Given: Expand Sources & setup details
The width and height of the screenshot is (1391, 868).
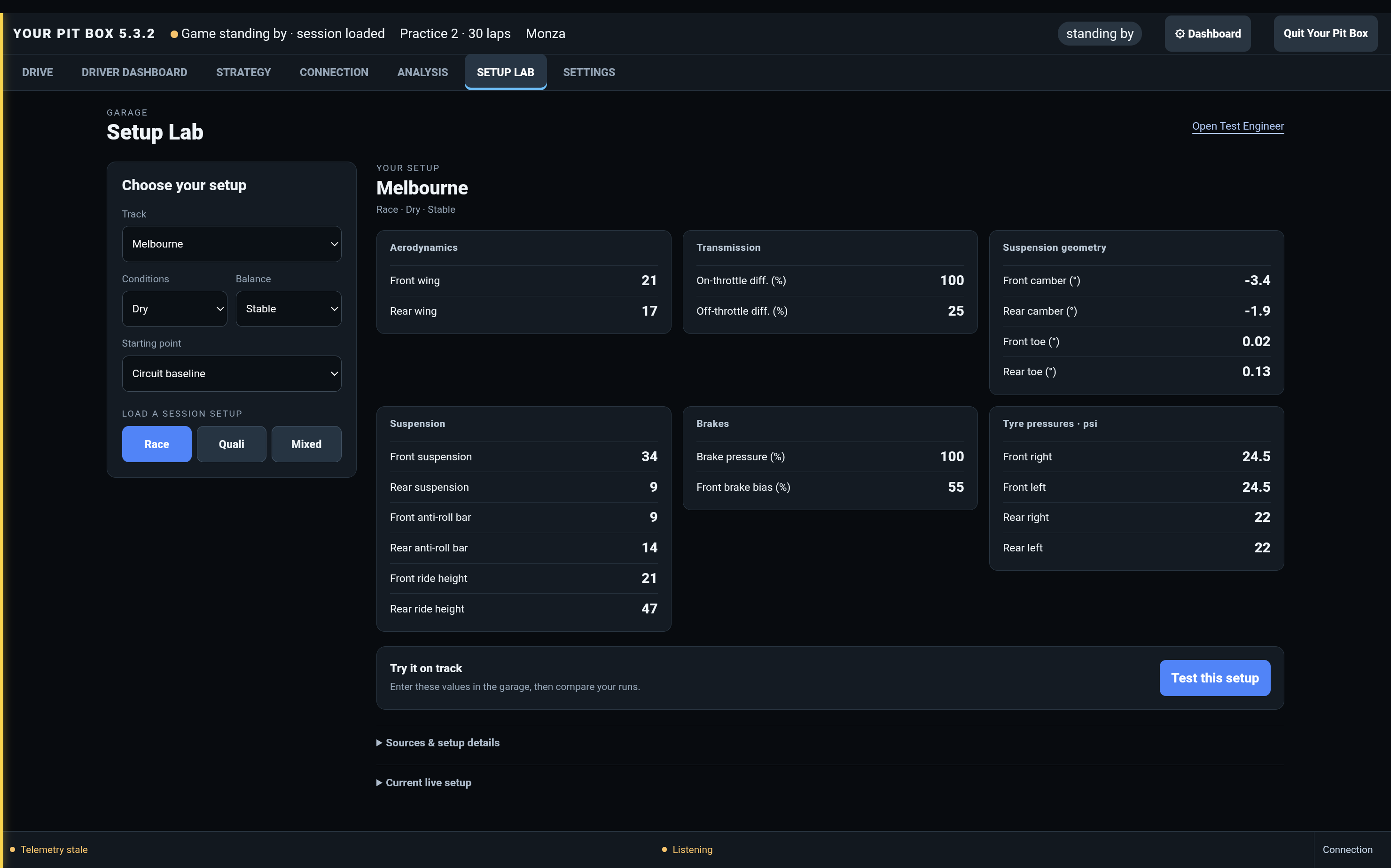Looking at the screenshot, I should tap(438, 742).
